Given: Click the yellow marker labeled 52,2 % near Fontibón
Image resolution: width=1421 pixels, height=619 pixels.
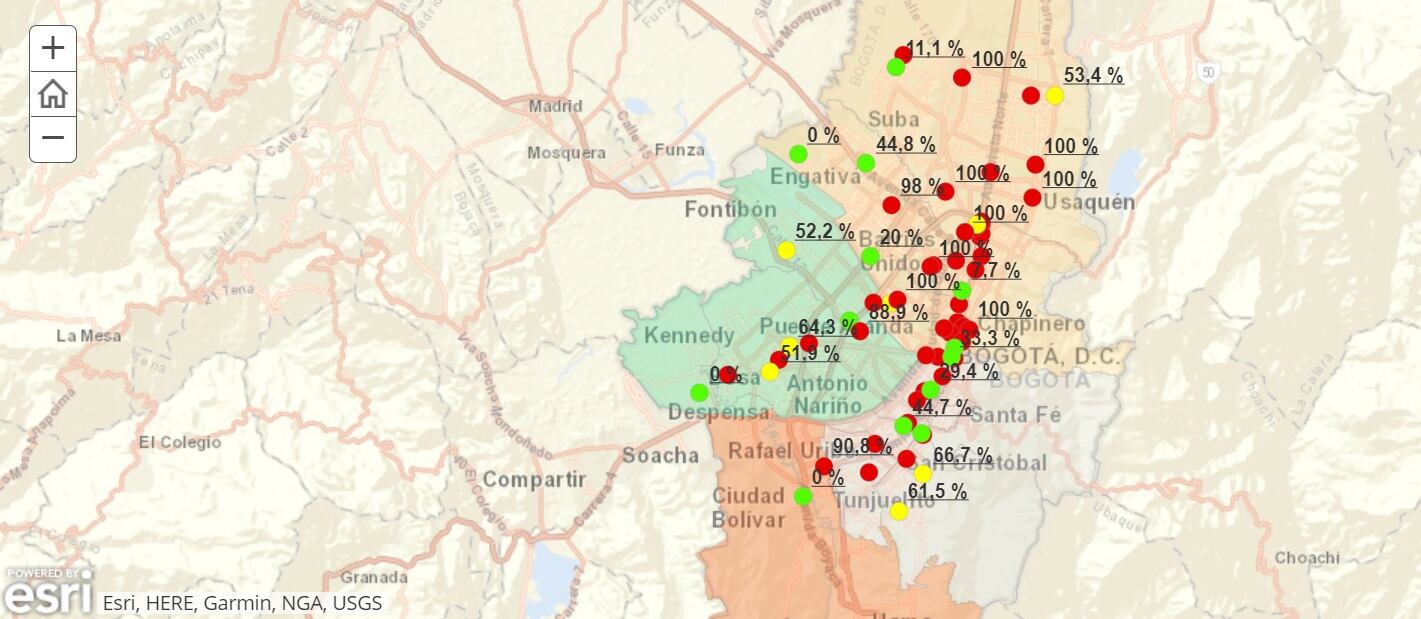Looking at the screenshot, I should tap(785, 251).
